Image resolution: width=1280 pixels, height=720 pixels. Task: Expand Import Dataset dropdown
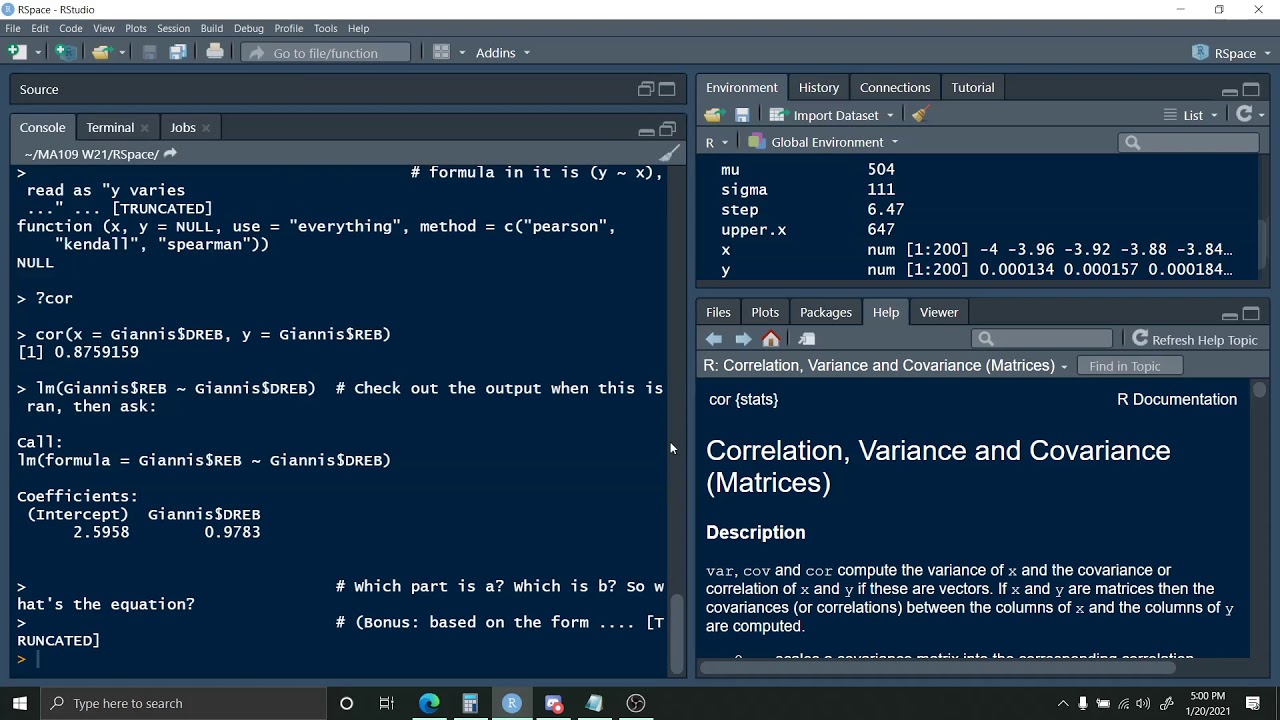[831, 115]
